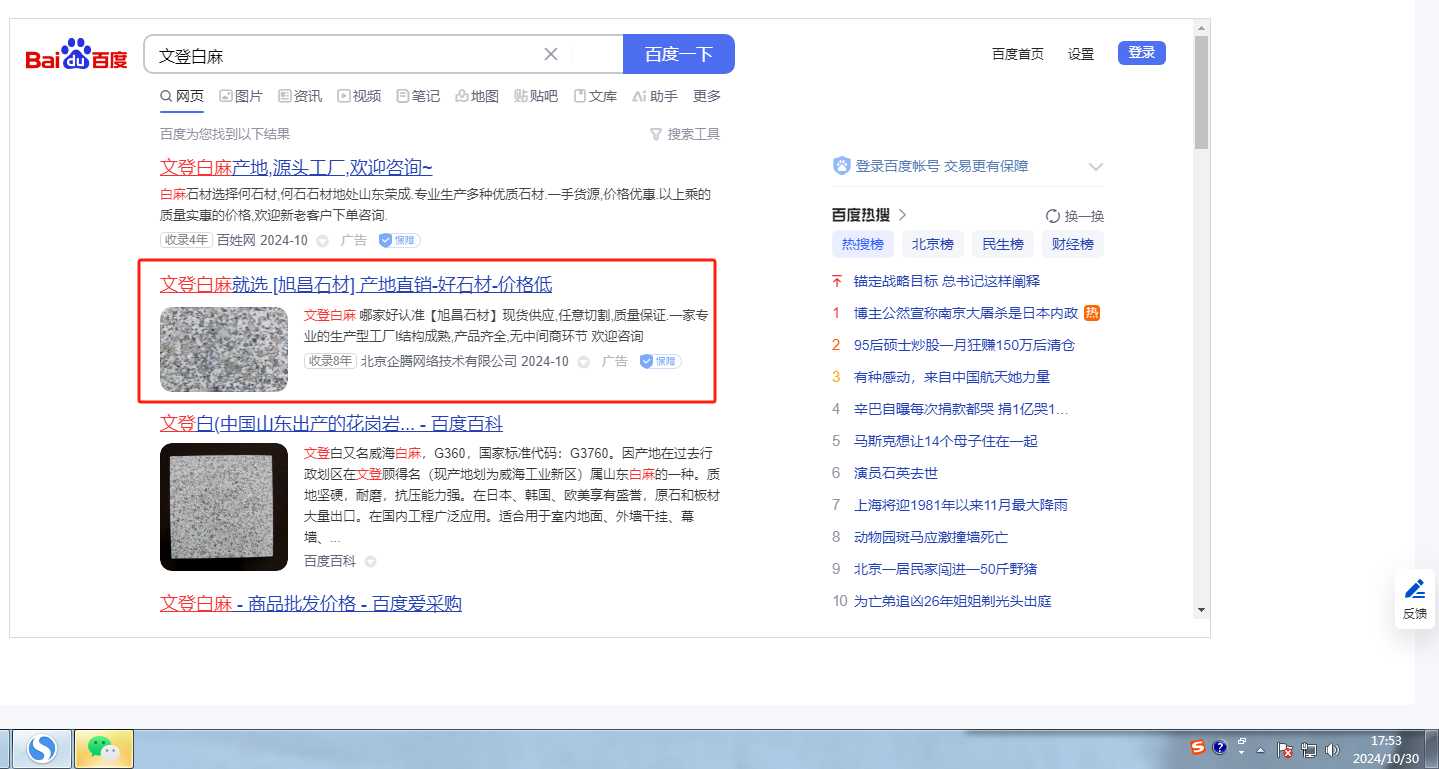Open the 搜索工具 filter options
This screenshot has width=1439, height=769.
pyautogui.click(x=685, y=134)
